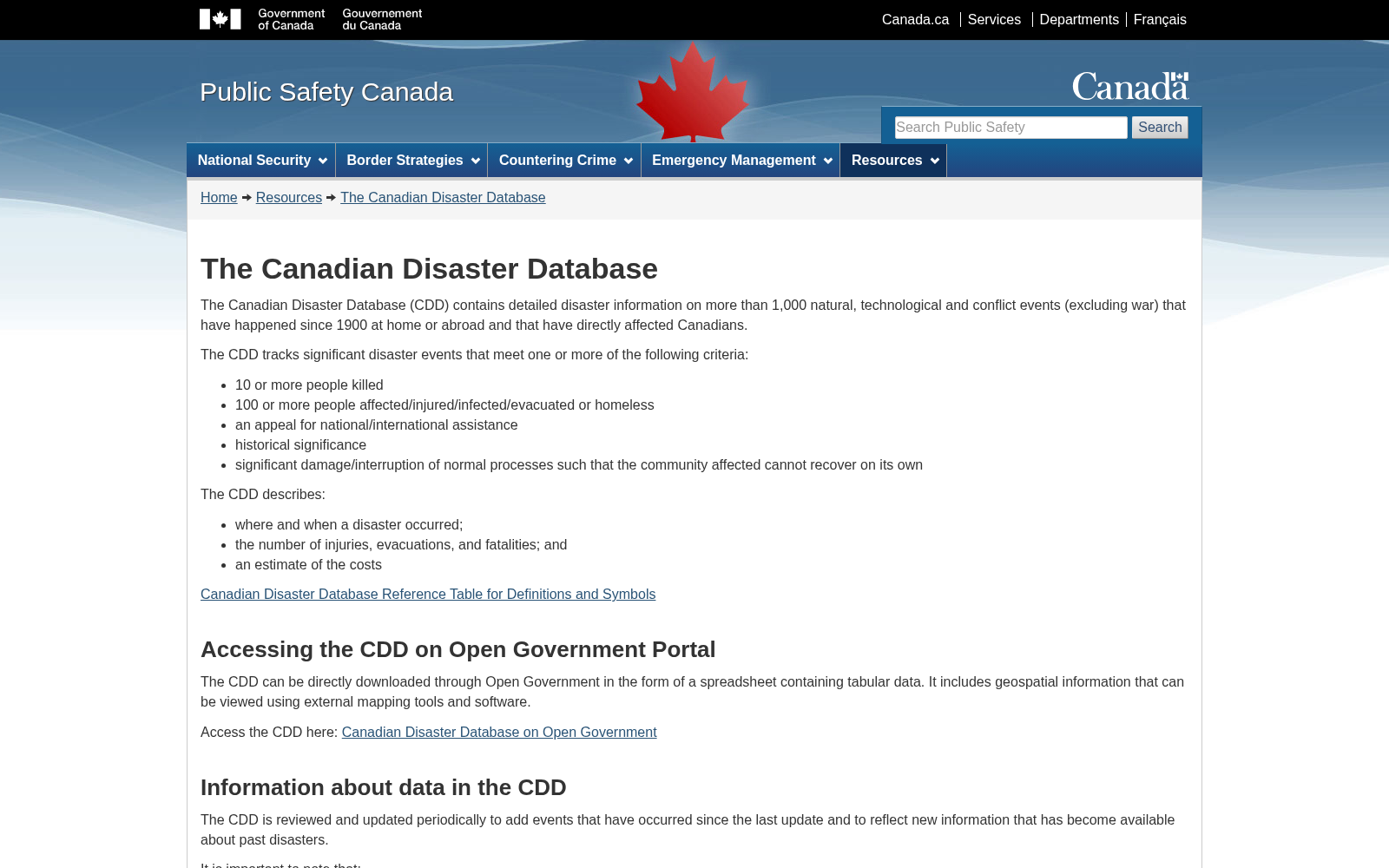Click 'where and when a disaster occurred;'
1389x868 pixels.
[349, 525]
